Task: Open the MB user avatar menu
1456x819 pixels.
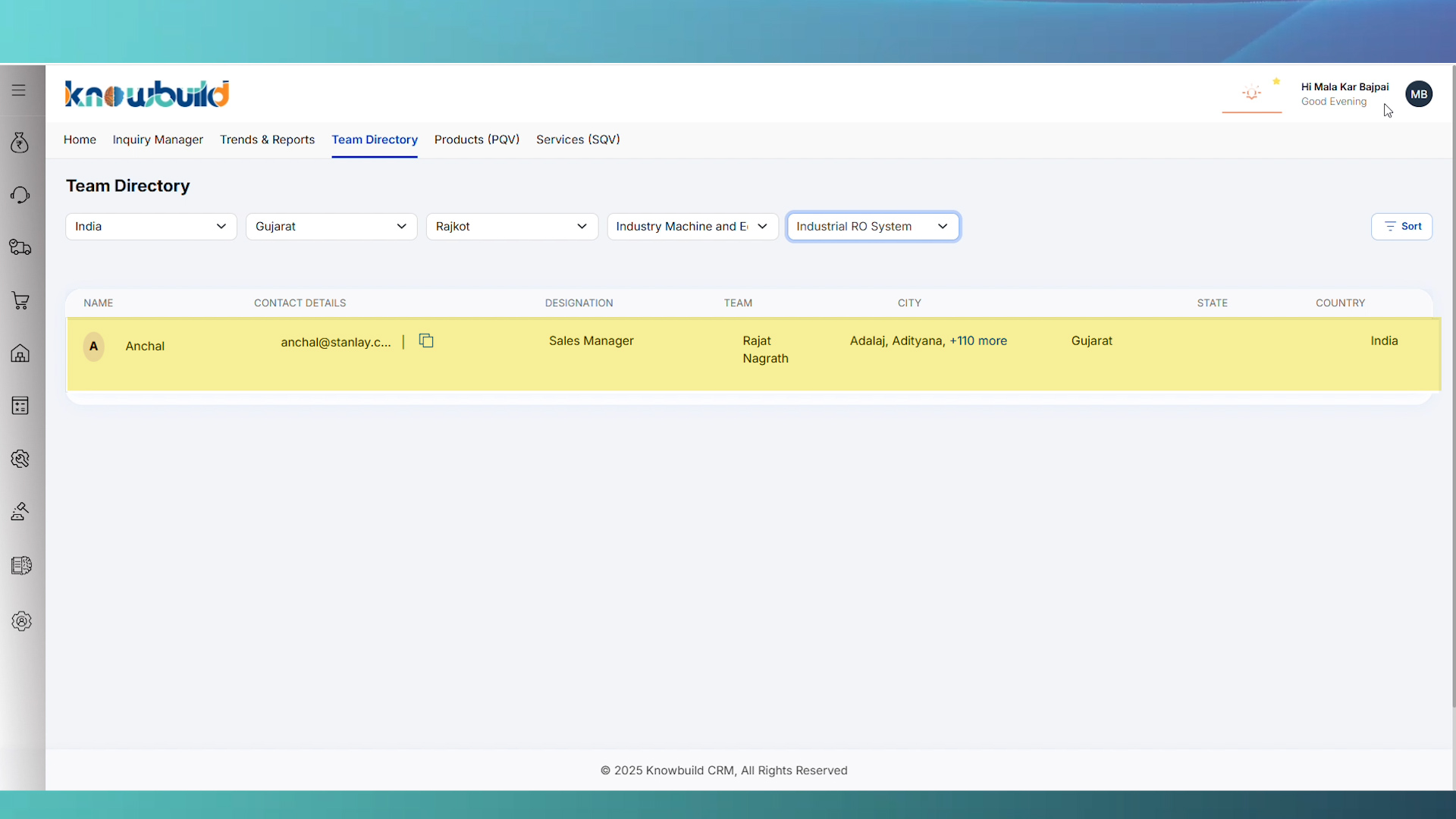Action: pyautogui.click(x=1419, y=94)
